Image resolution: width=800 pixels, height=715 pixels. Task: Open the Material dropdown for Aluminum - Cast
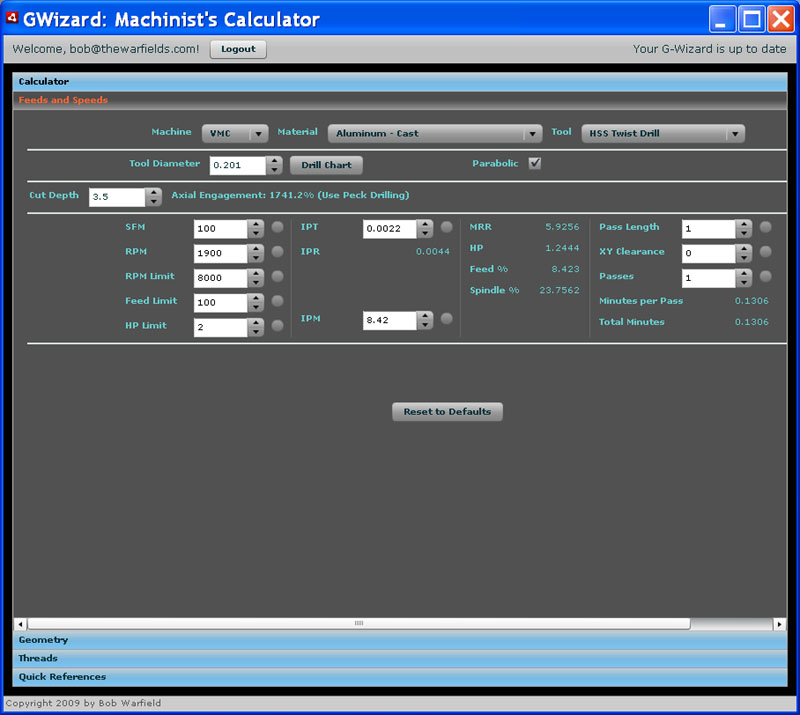coord(434,133)
